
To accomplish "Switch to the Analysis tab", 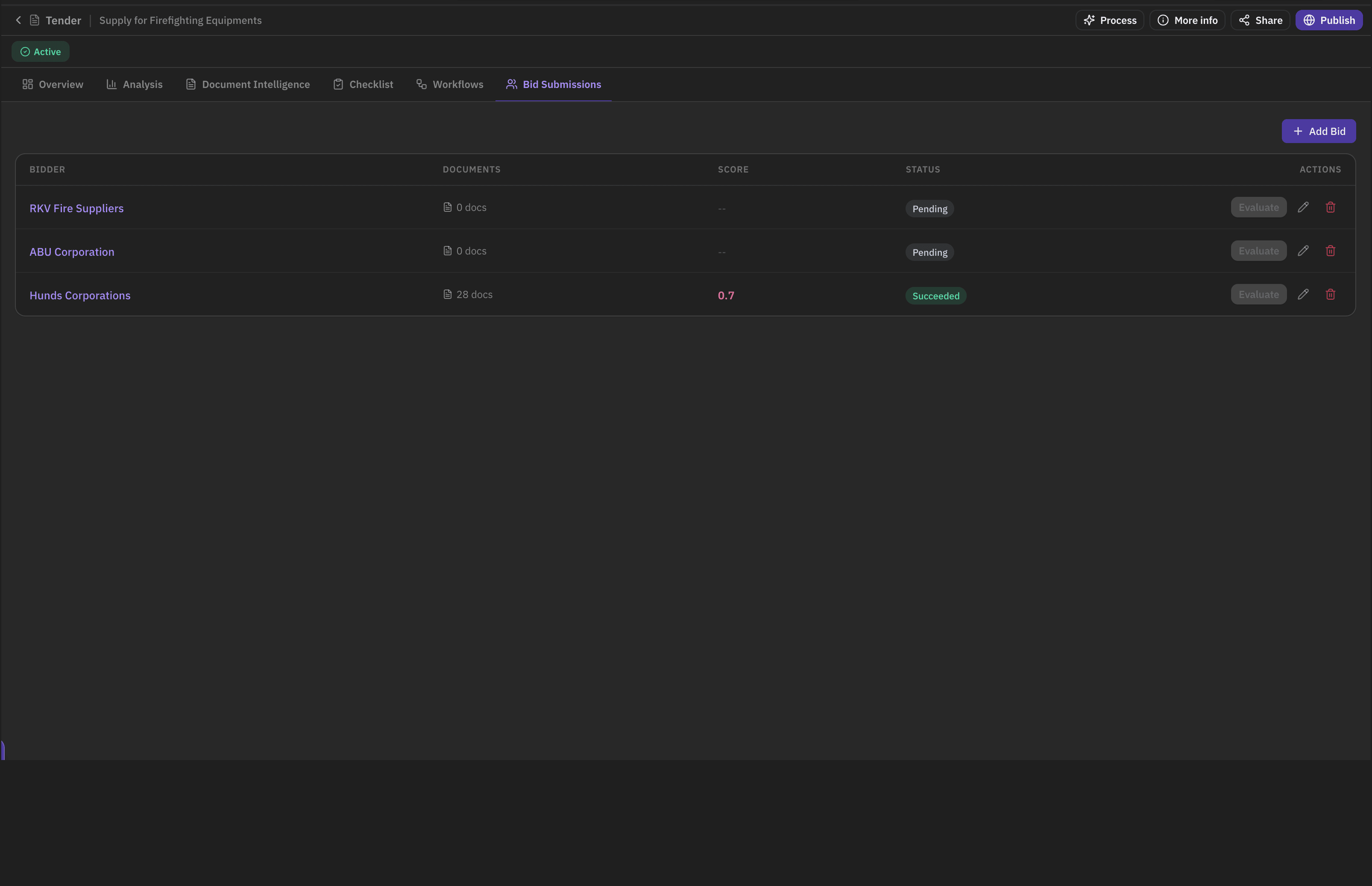I will (135, 85).
